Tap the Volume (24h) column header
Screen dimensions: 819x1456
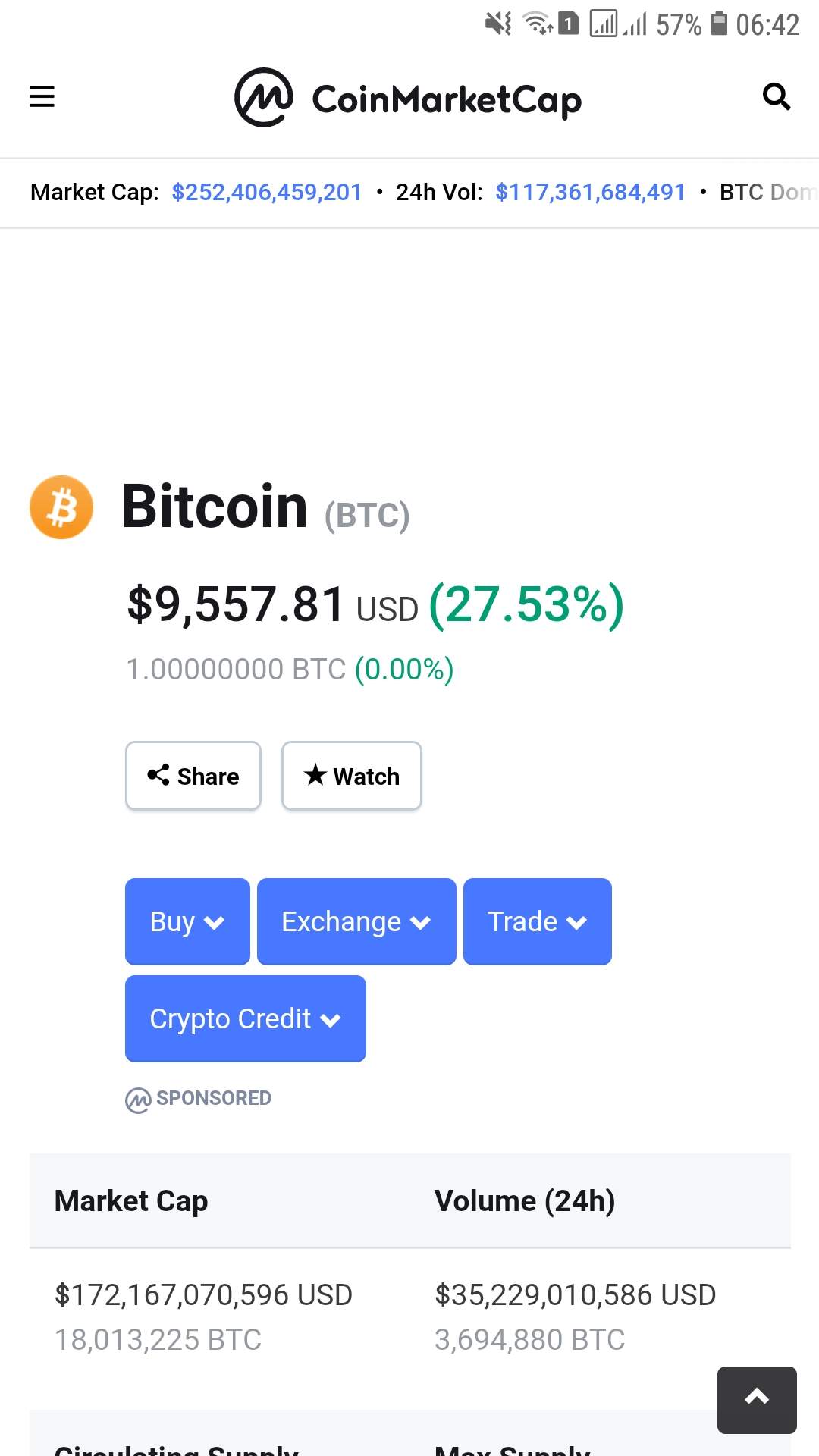click(x=525, y=1201)
